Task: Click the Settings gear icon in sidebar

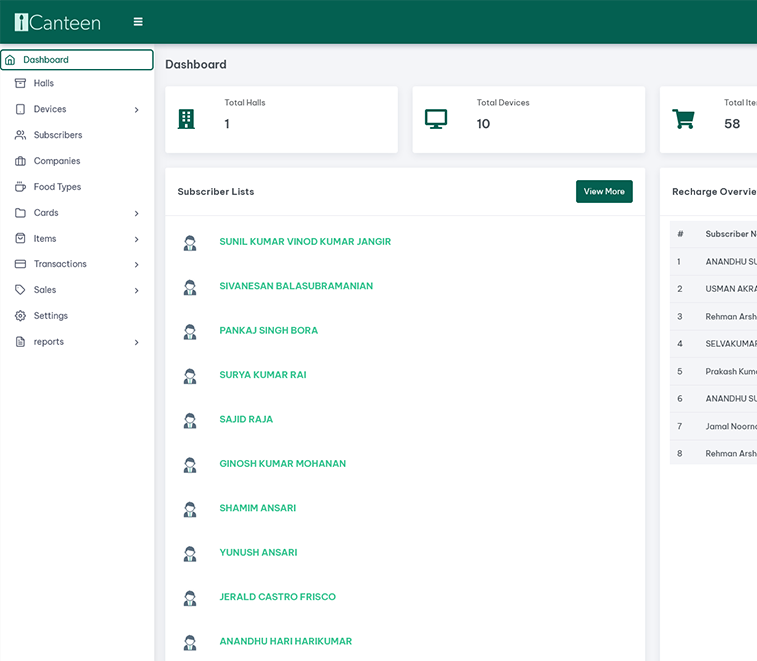Action: (21, 316)
